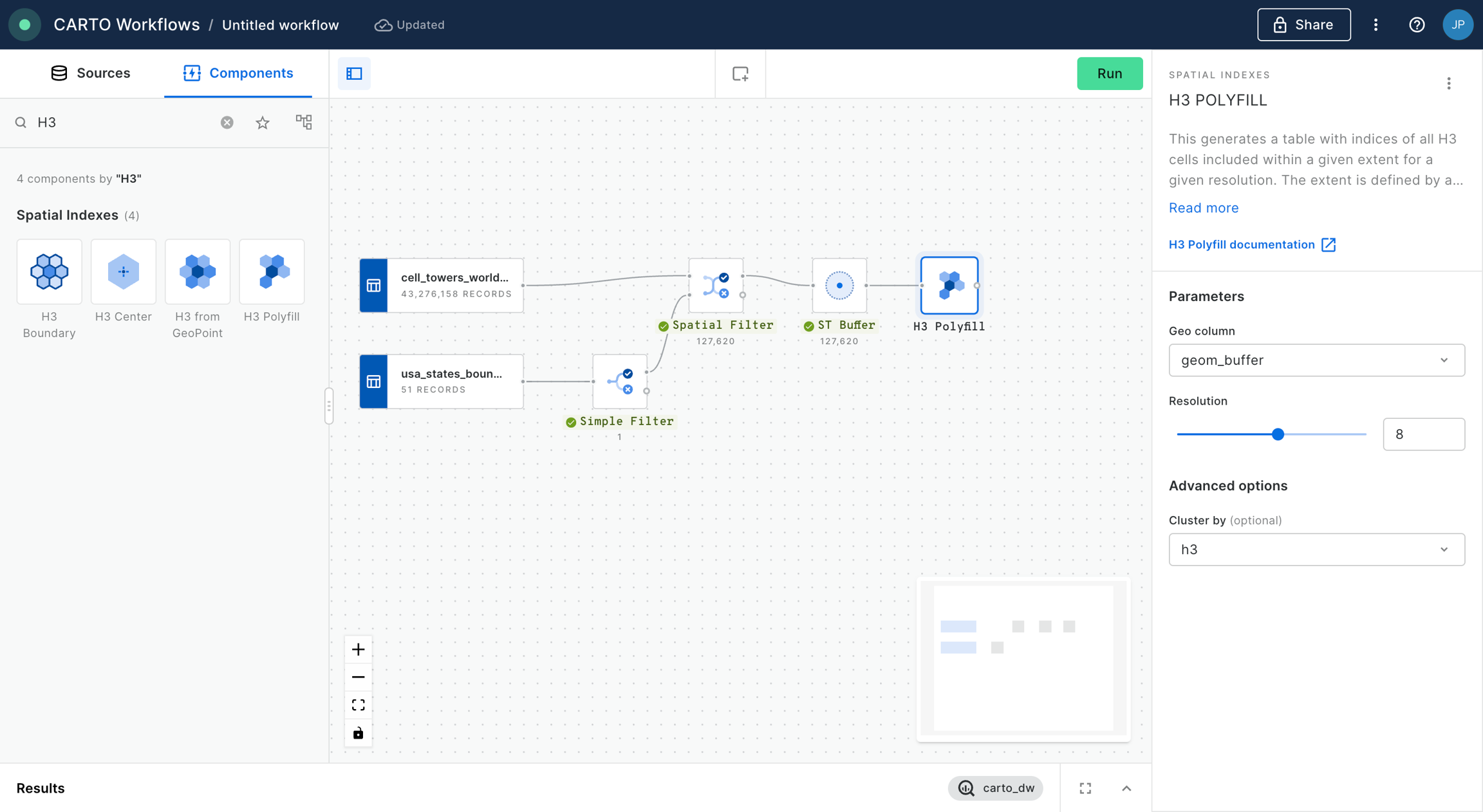1483x812 pixels.
Task: Toggle the left sidebar panel visibility
Action: point(354,74)
